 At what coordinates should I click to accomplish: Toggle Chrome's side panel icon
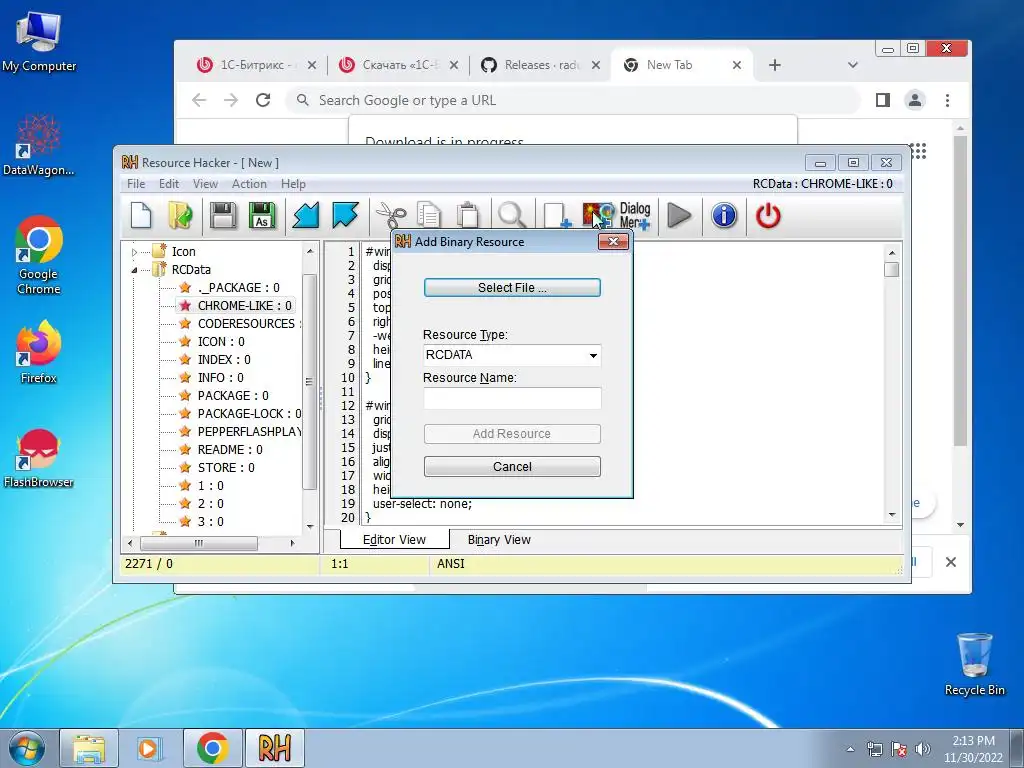tap(883, 101)
